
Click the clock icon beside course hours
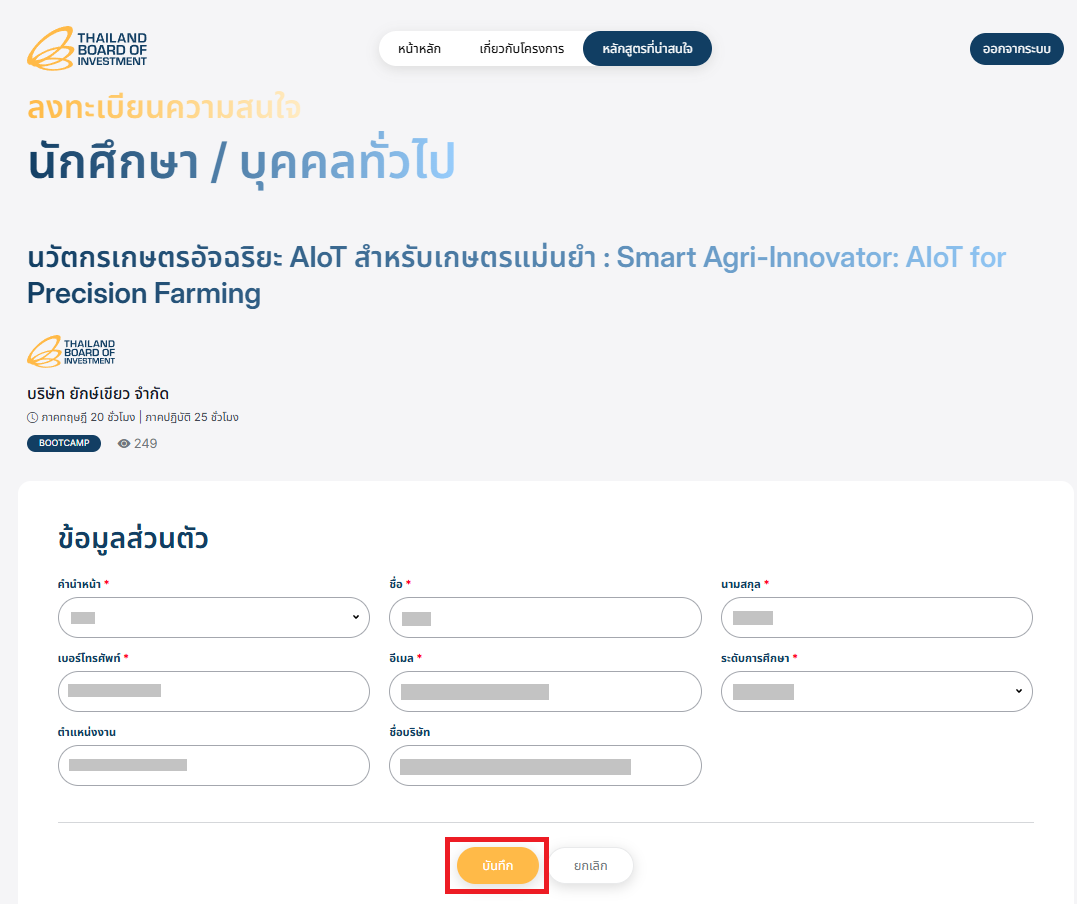point(32,417)
